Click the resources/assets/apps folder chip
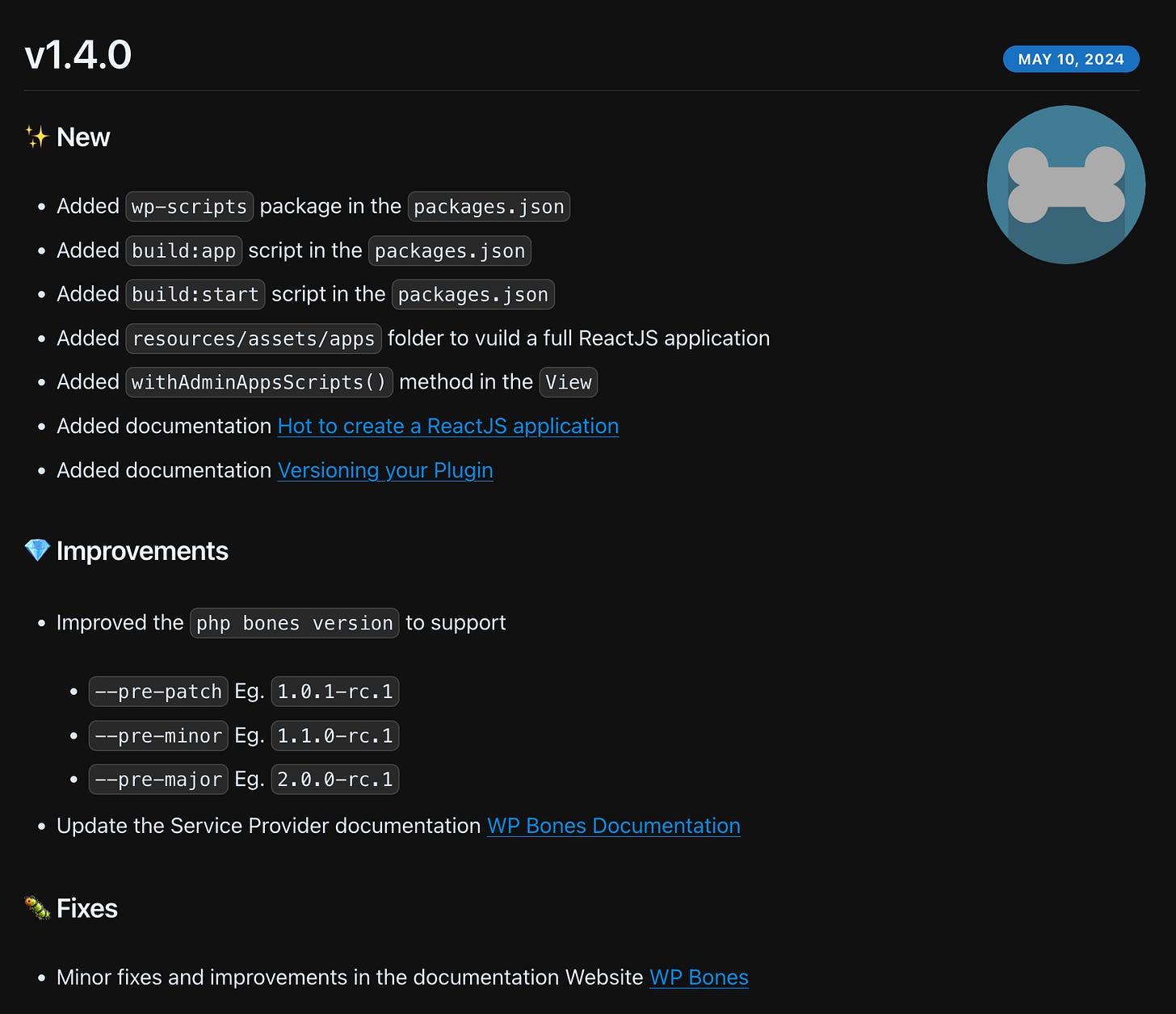The image size is (1176, 1014). click(253, 339)
